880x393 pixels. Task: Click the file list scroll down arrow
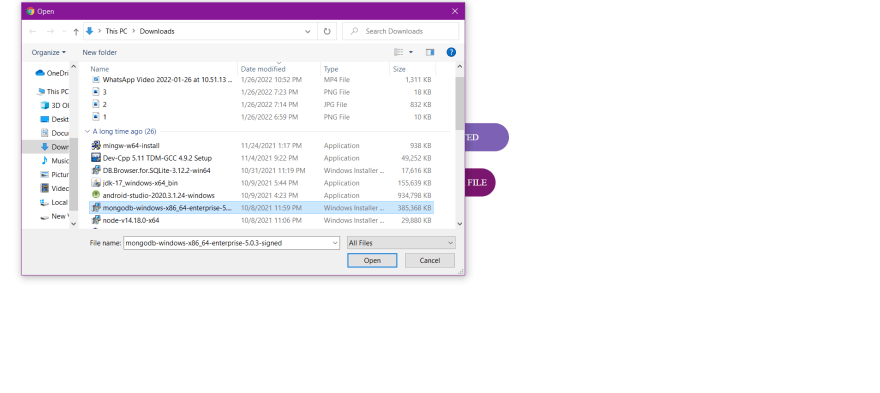[x=460, y=223]
